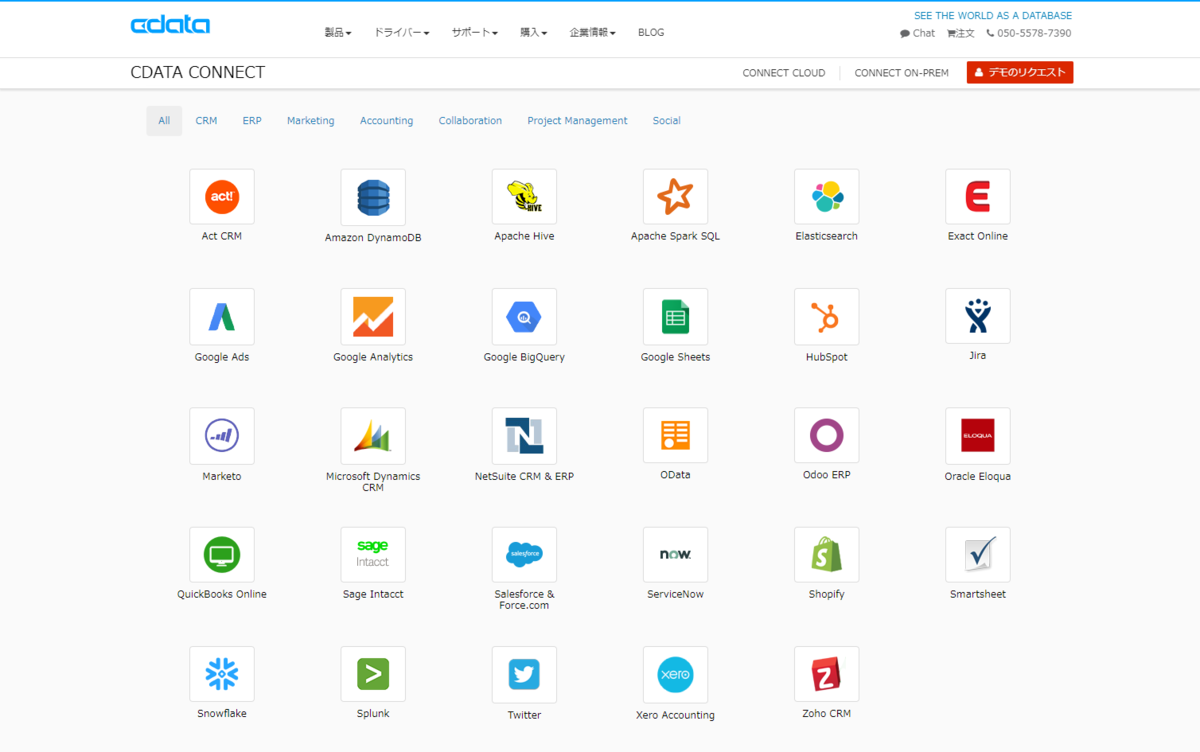Select the Smartsheet checkmark icon
The width and height of the screenshot is (1200, 752).
pos(977,555)
